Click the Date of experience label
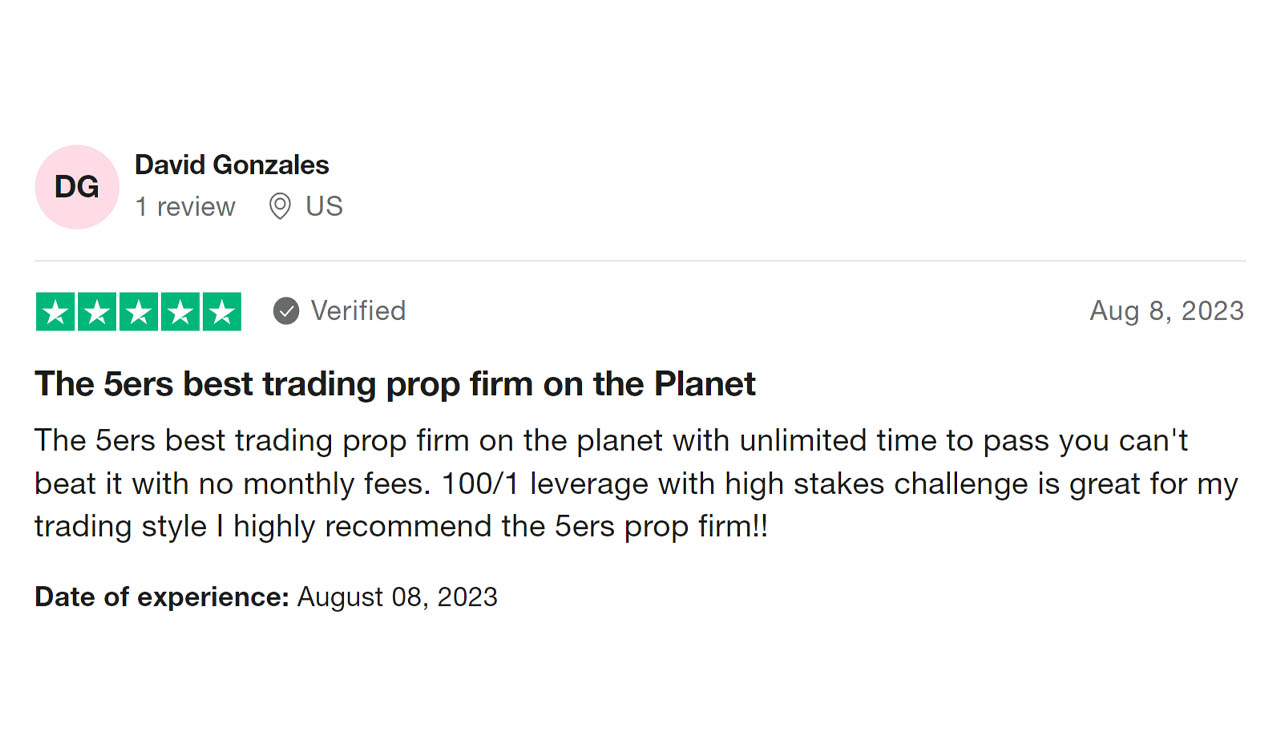Screen dimensions: 1280x730 (162, 597)
